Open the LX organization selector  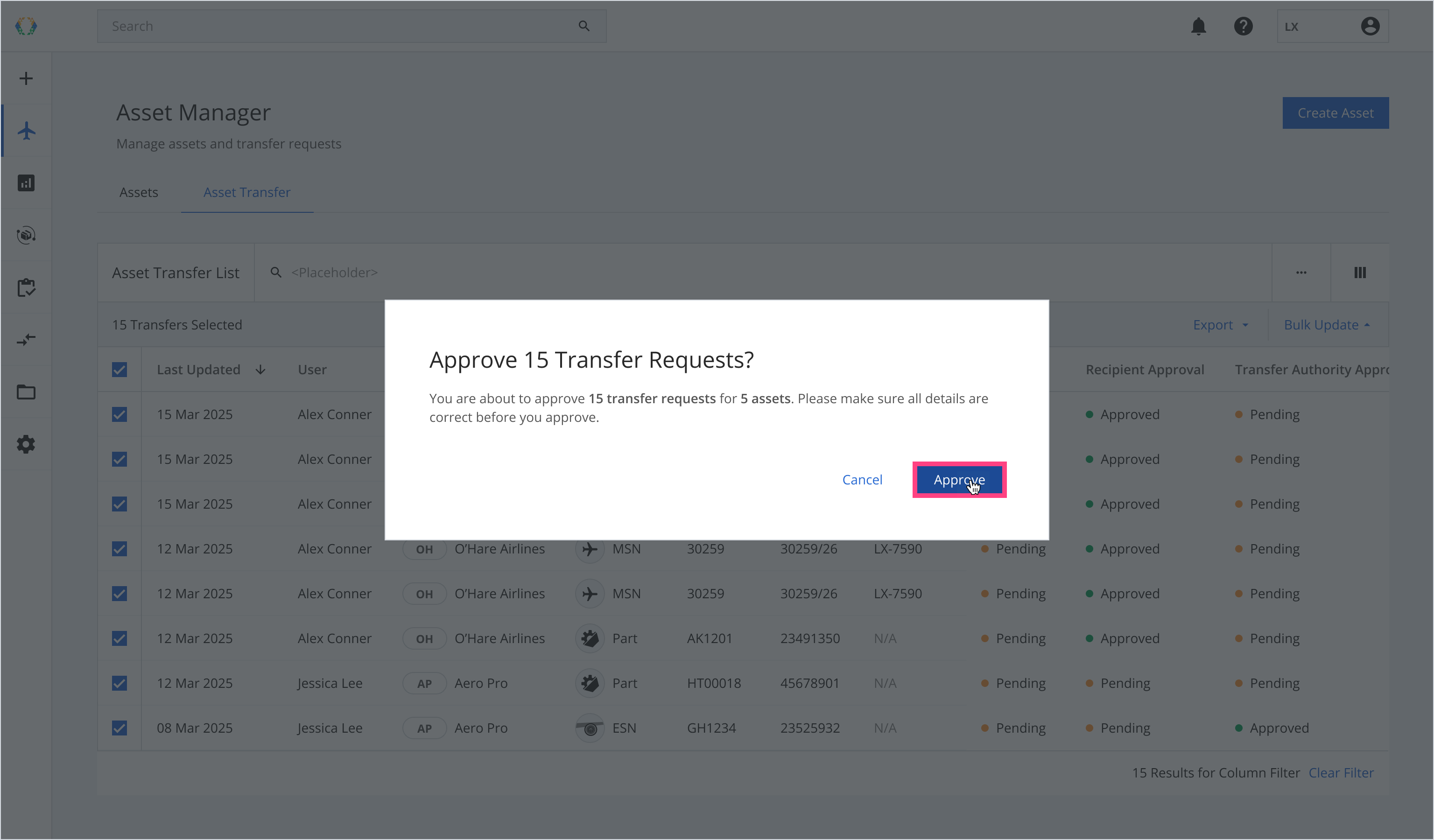[x=1333, y=26]
